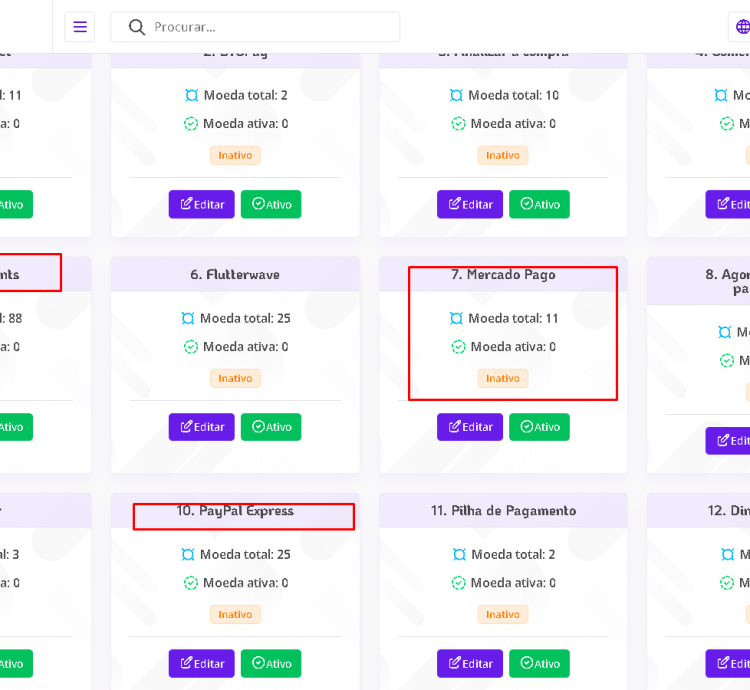Activate the Flutterwave gateway
Screen dimensions: 750x690
271,427
